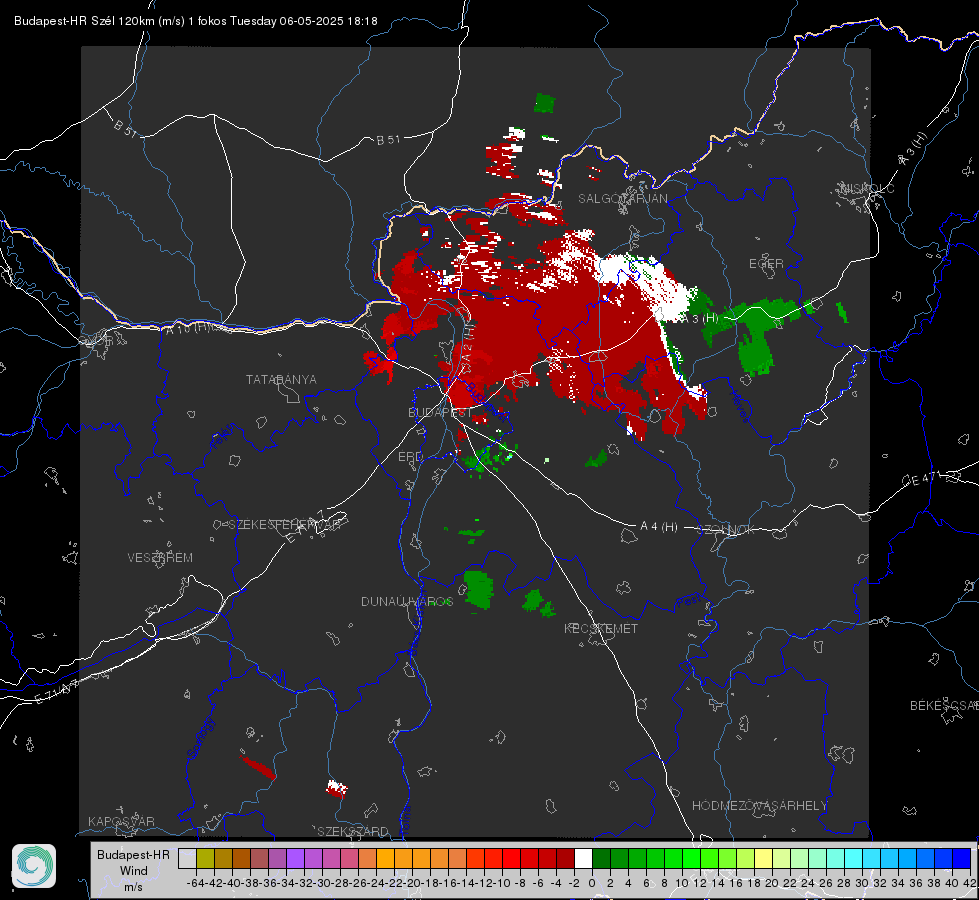Select the TATABANYA city label
The image size is (979, 900).
[x=281, y=380]
